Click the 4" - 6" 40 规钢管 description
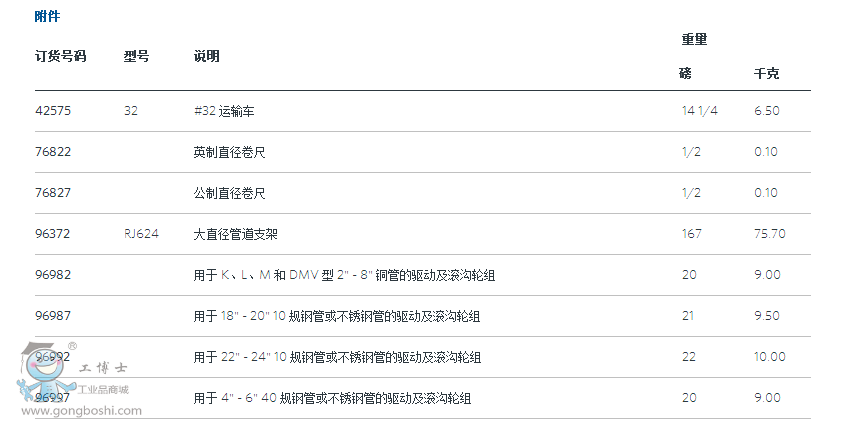This screenshot has width=845, height=430. pyautogui.click(x=332, y=398)
